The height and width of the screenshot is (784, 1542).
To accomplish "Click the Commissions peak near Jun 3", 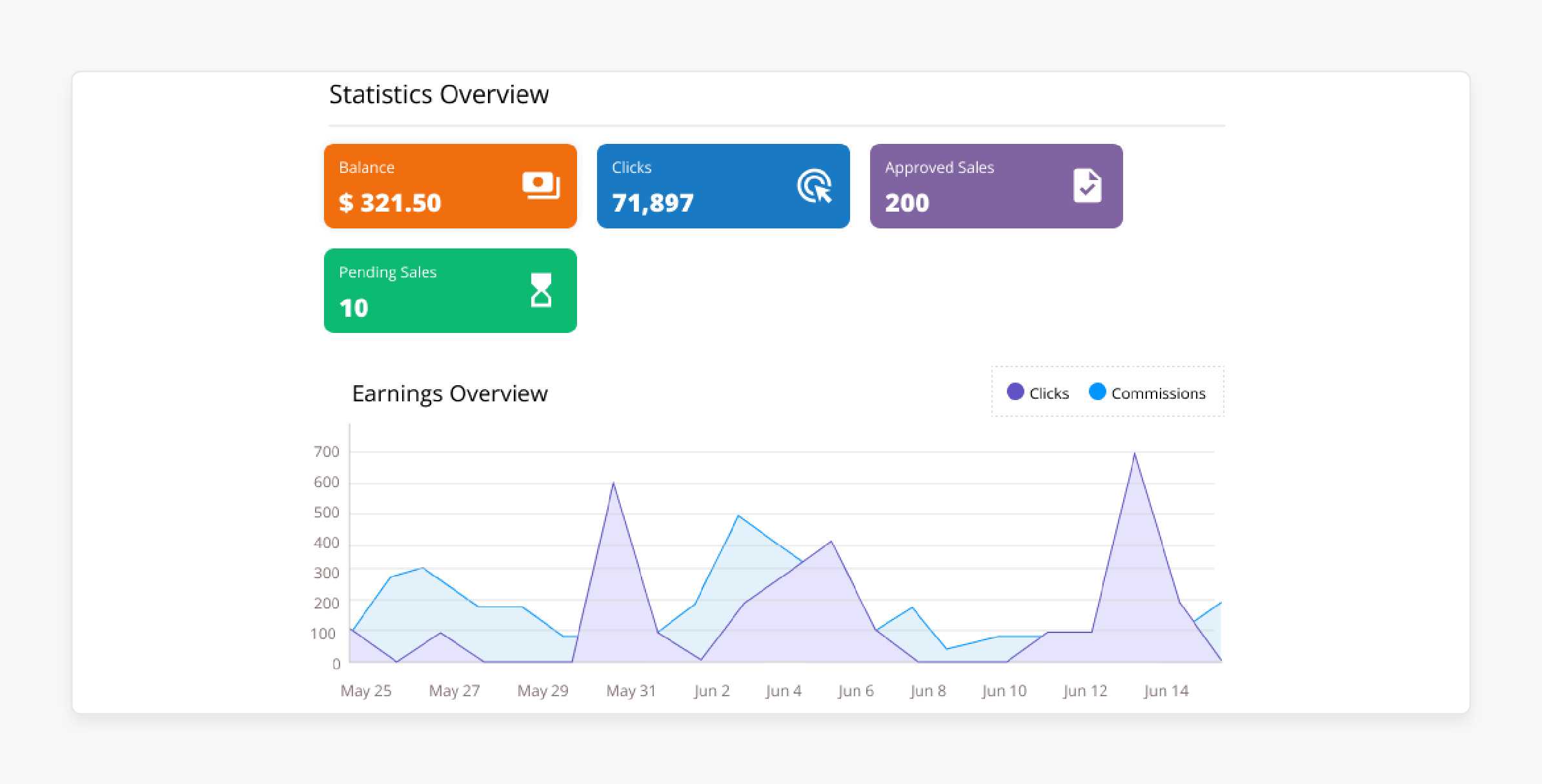I will [738, 516].
